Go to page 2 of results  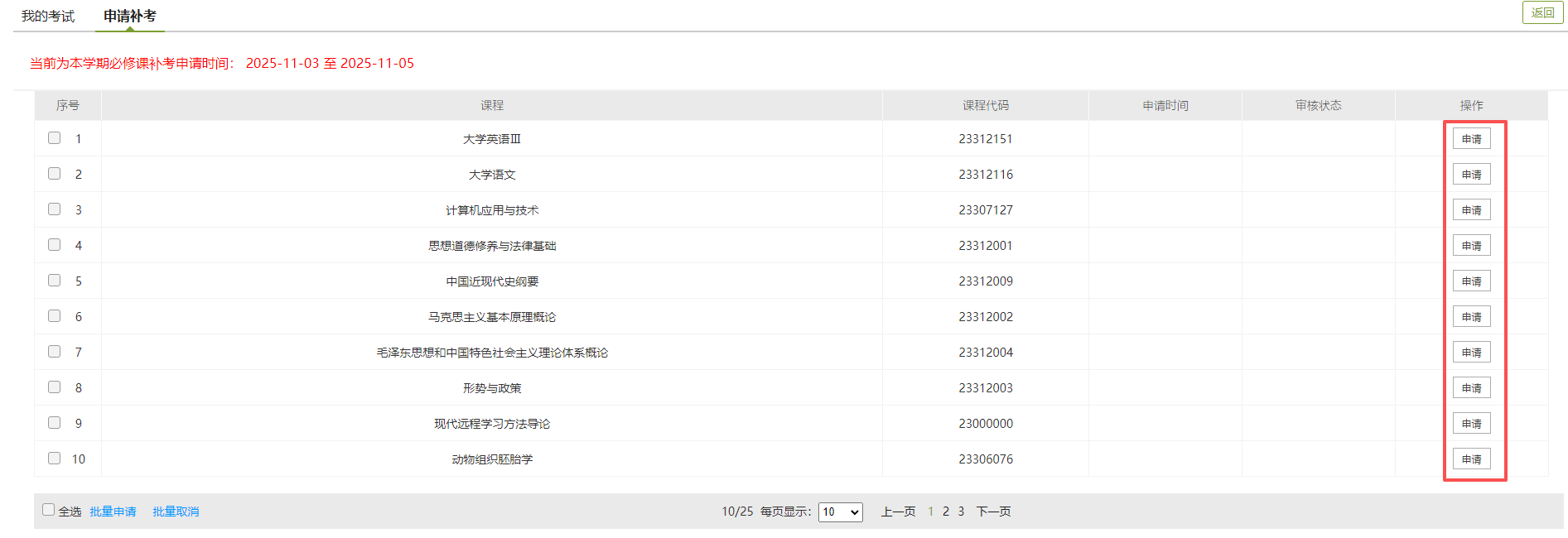coord(946,512)
